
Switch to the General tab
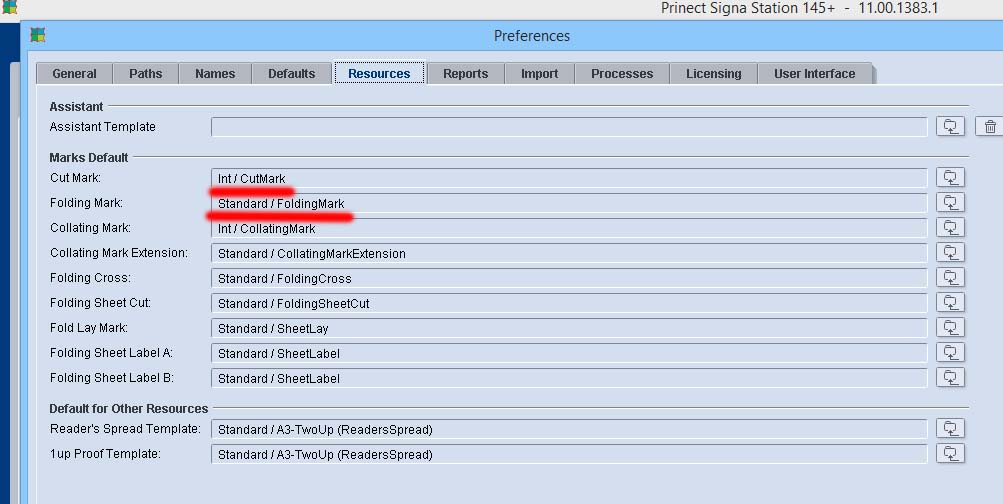(x=74, y=74)
